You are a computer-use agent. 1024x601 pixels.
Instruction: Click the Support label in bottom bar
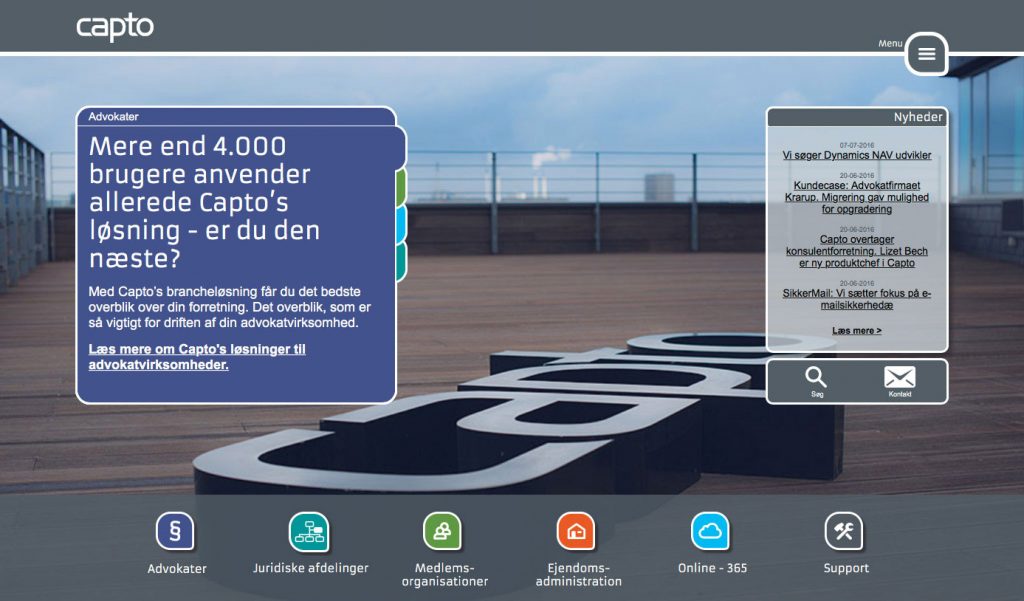846,568
